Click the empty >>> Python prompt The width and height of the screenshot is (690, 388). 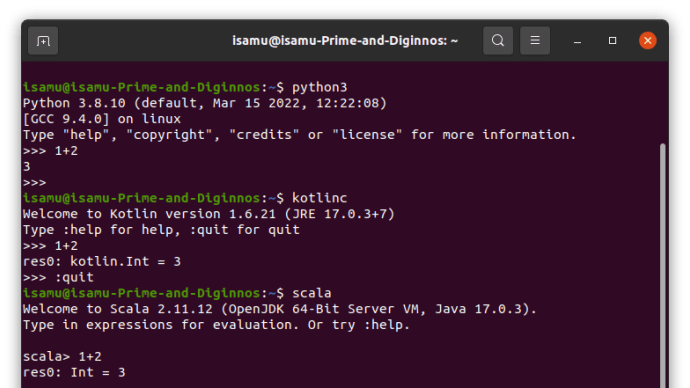pos(34,182)
